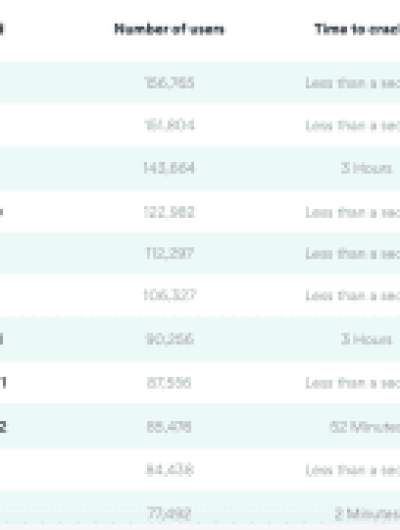Click the 3 Hours cell in the seventh row
Viewport: 400px width, 530px height.
[367, 339]
